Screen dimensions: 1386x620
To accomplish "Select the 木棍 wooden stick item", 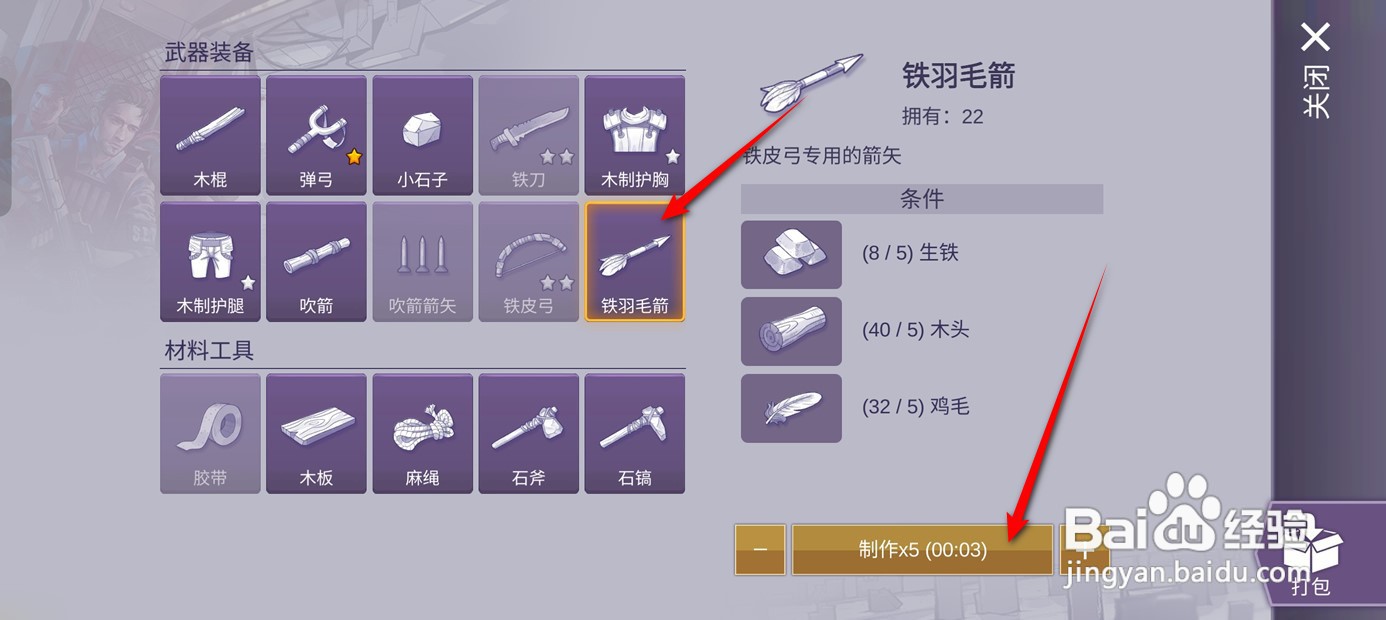I will [x=210, y=135].
